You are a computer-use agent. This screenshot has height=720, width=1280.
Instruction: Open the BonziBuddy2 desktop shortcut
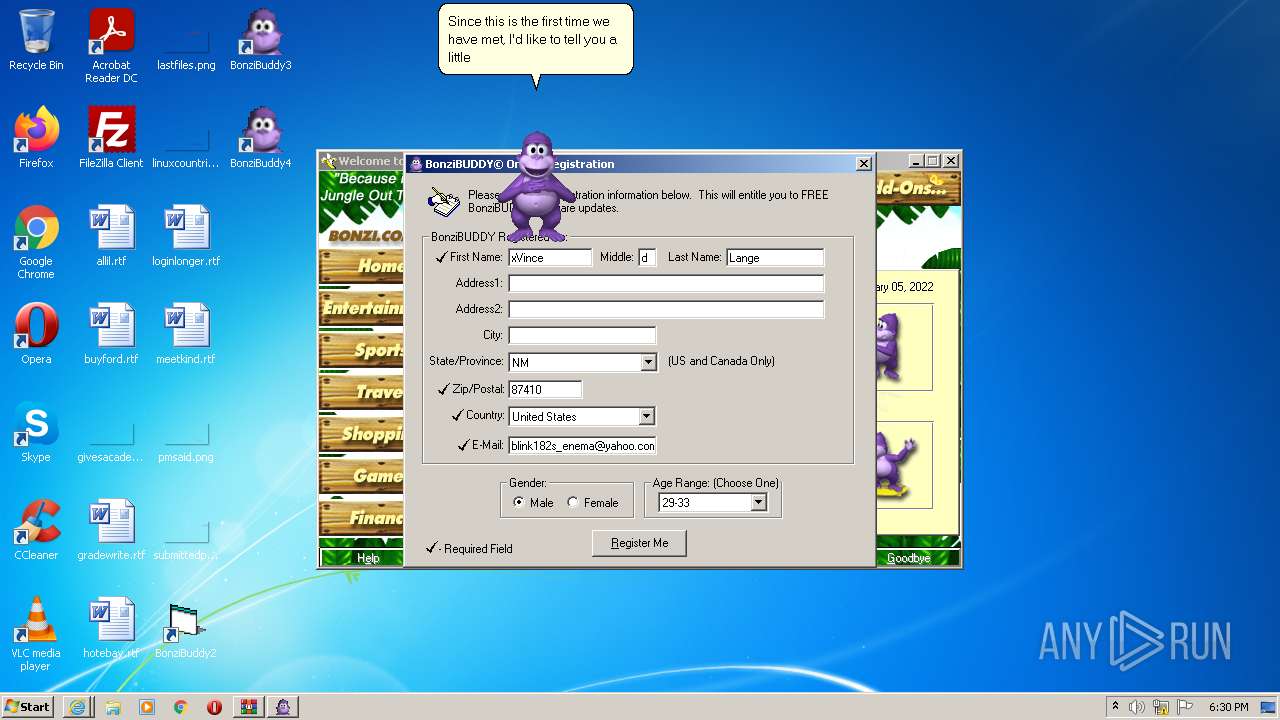click(x=186, y=628)
